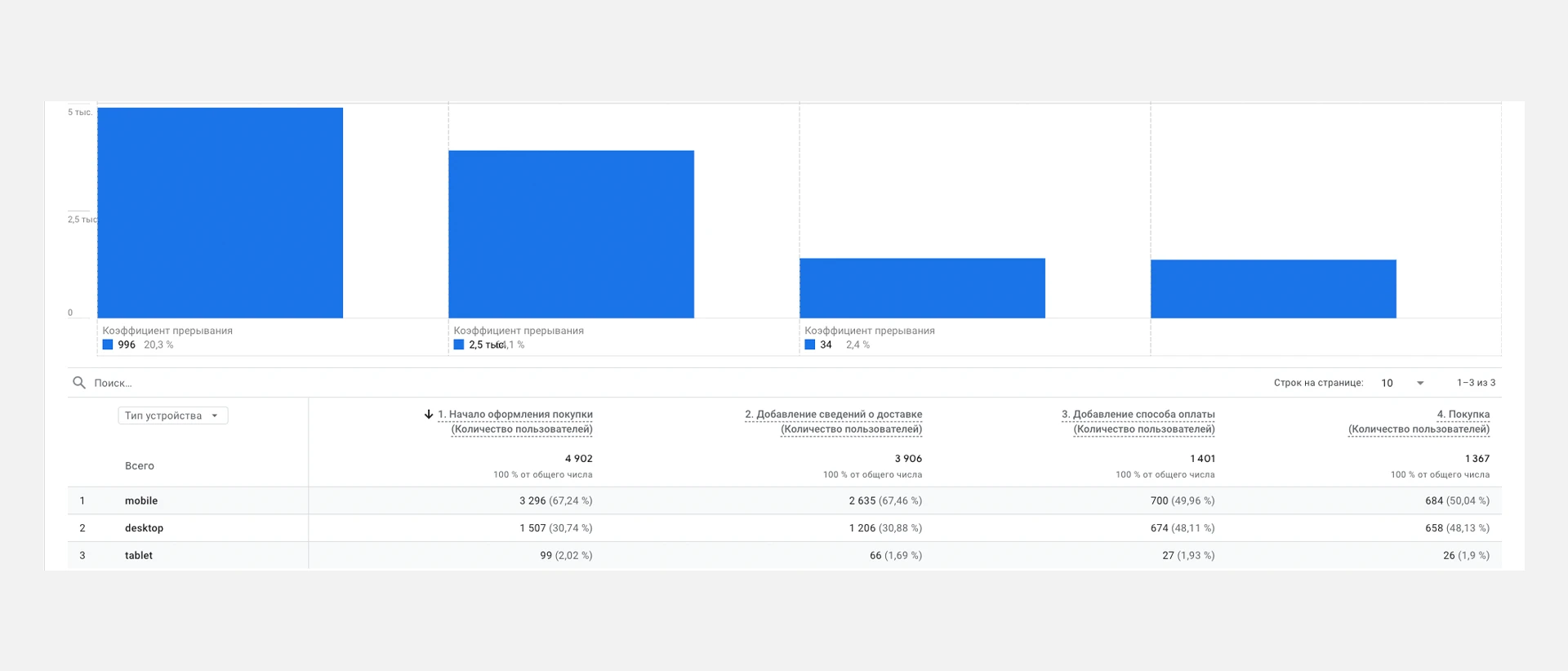Click the Всего totals row label

tap(140, 466)
